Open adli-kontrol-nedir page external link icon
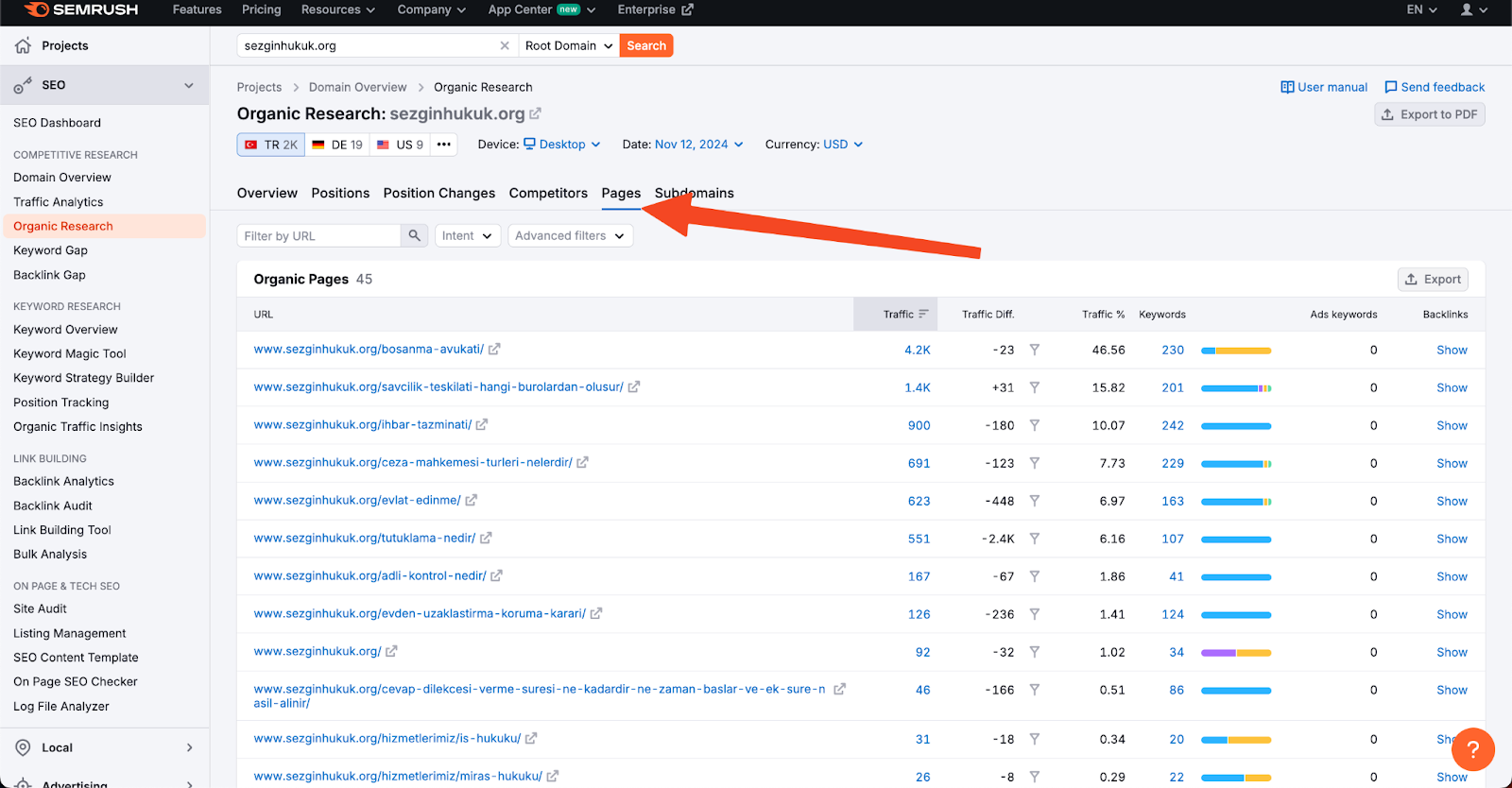 click(497, 575)
